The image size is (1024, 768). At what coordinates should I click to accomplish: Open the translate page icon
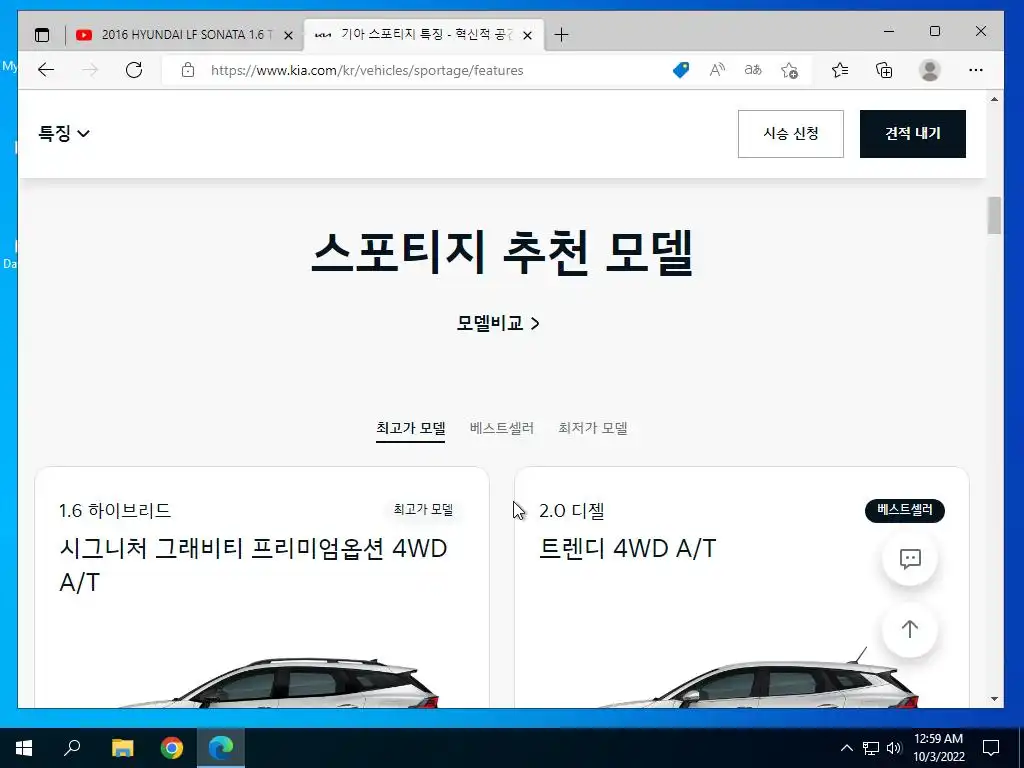tap(753, 70)
